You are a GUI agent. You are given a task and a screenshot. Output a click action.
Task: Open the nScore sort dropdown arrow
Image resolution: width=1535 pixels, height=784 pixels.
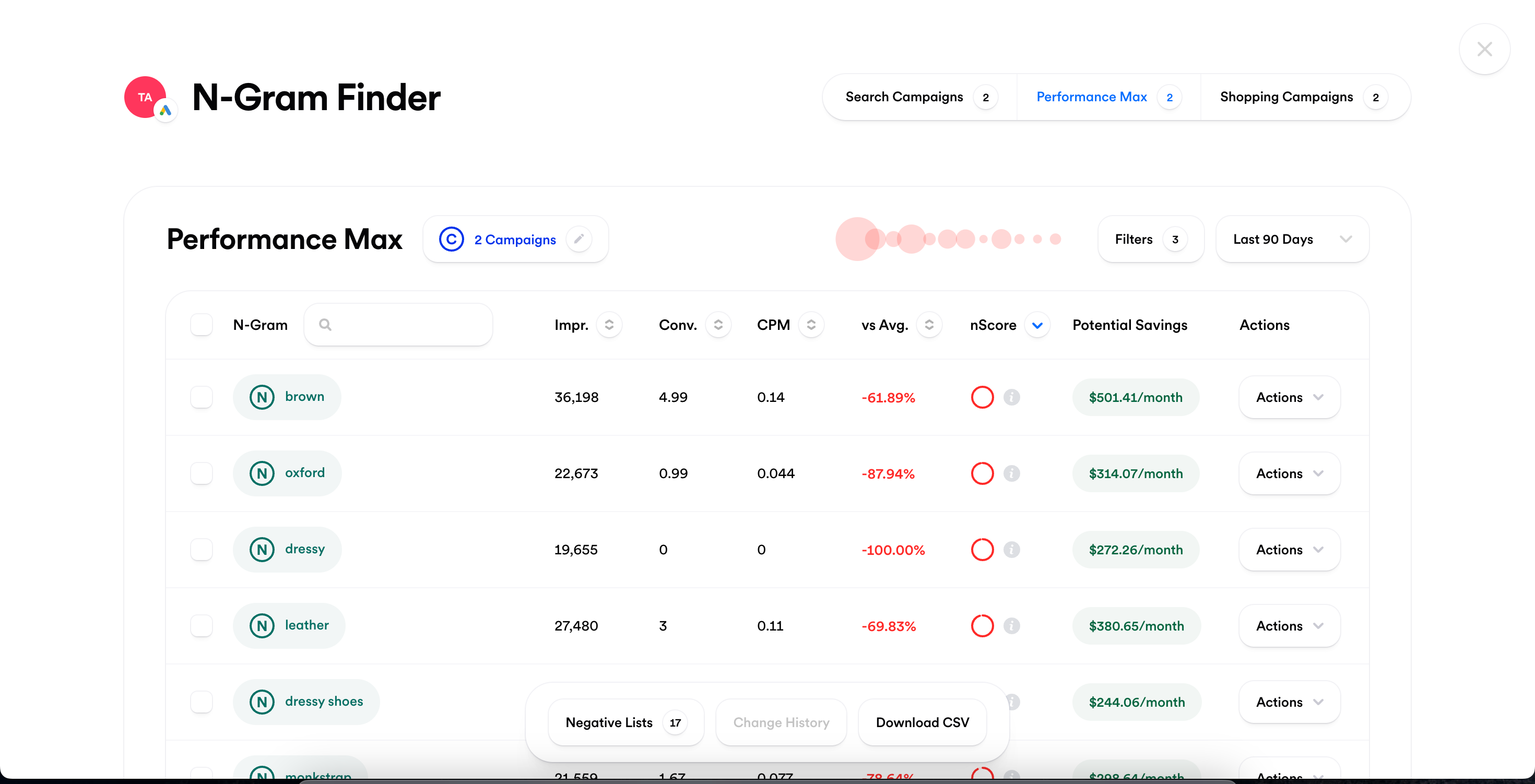[1037, 325]
